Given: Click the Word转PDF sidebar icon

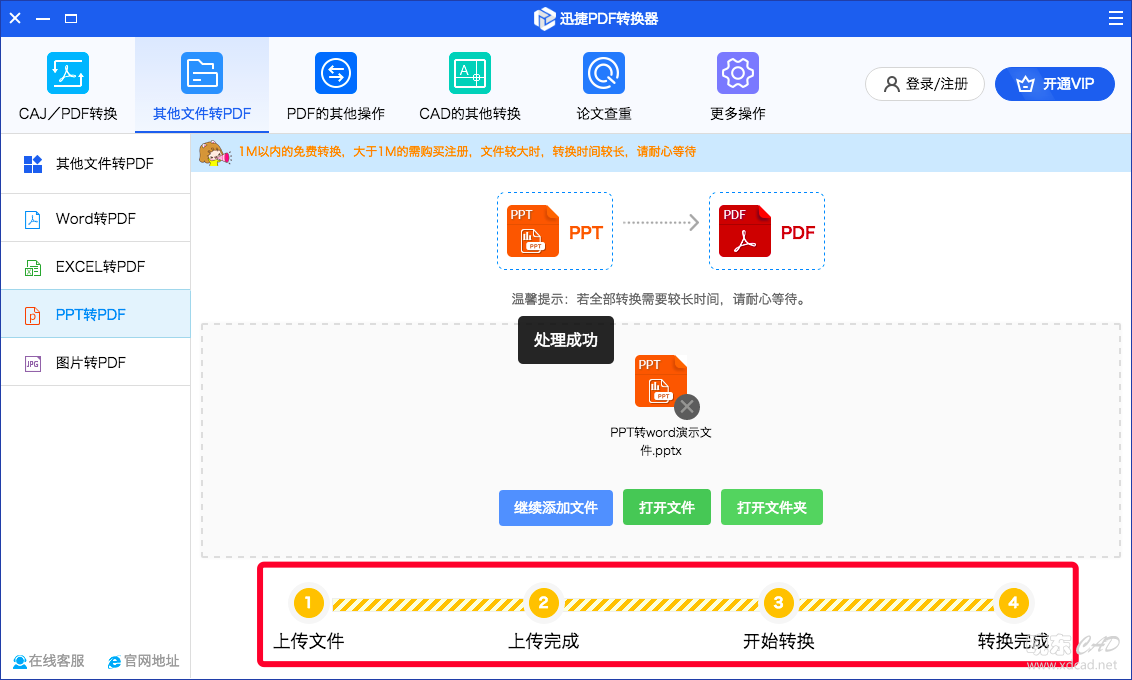Looking at the screenshot, I should [32, 219].
